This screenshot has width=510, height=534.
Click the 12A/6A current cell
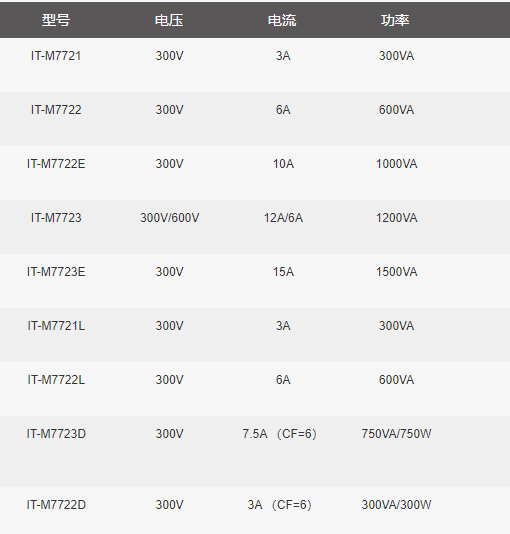[283, 218]
